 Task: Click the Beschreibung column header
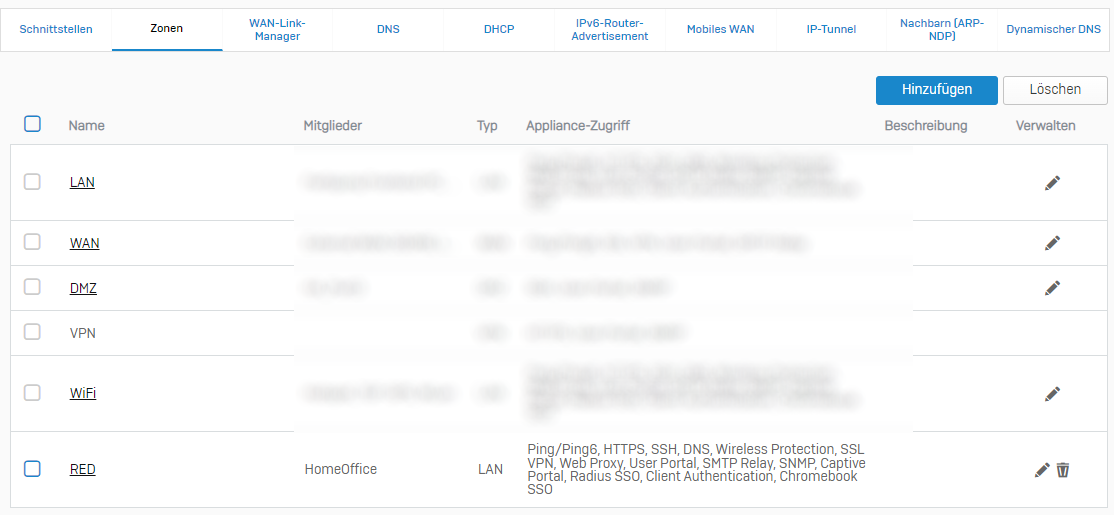pyautogui.click(x=926, y=126)
